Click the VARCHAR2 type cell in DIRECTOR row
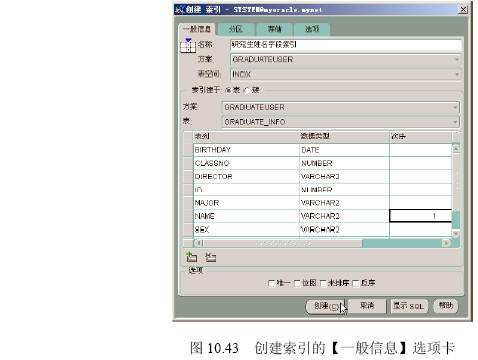478x360 pixels. click(344, 177)
